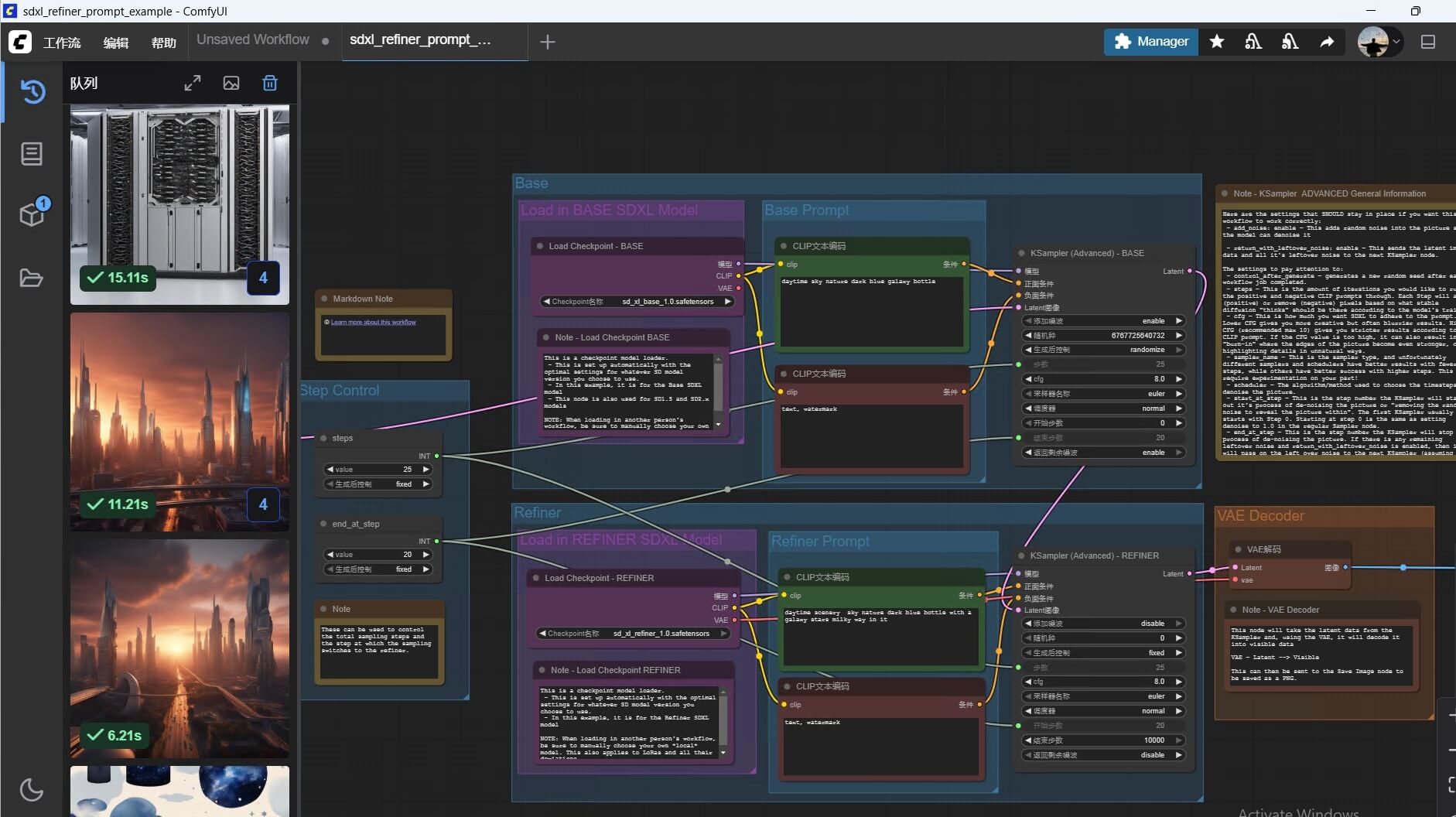
Task: Open the node library sidebar icon
Action: [32, 154]
